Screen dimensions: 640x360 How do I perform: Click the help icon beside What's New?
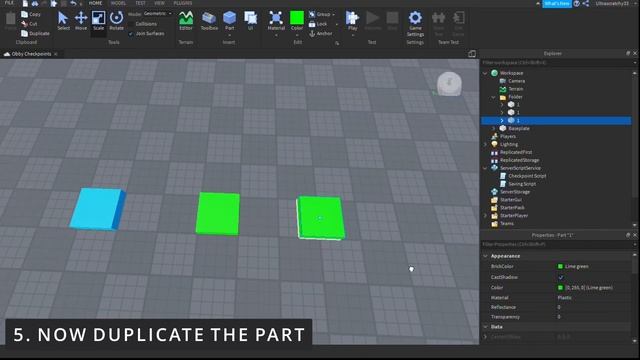point(576,3)
